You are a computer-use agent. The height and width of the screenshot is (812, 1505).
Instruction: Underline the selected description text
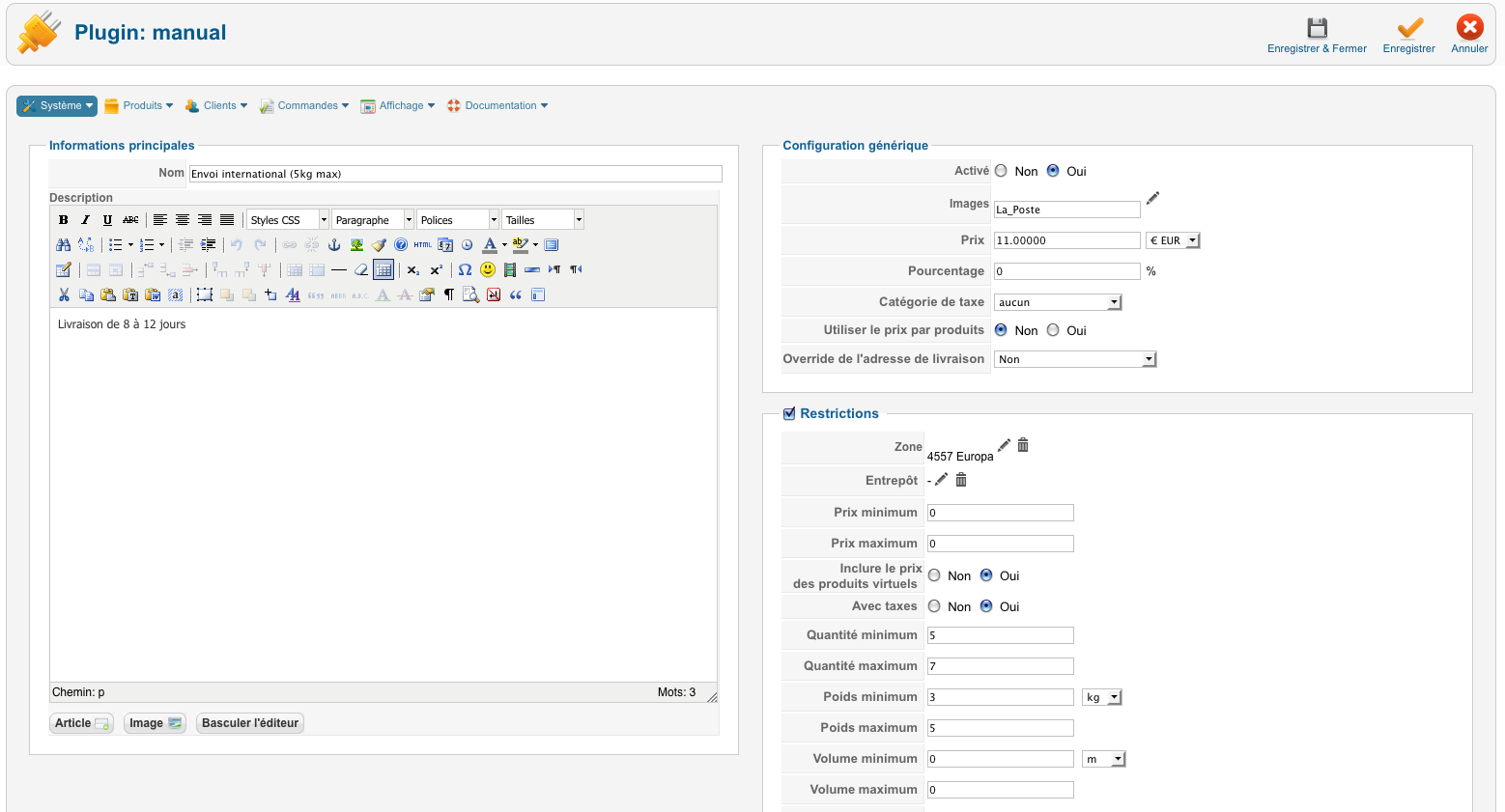pos(107,220)
